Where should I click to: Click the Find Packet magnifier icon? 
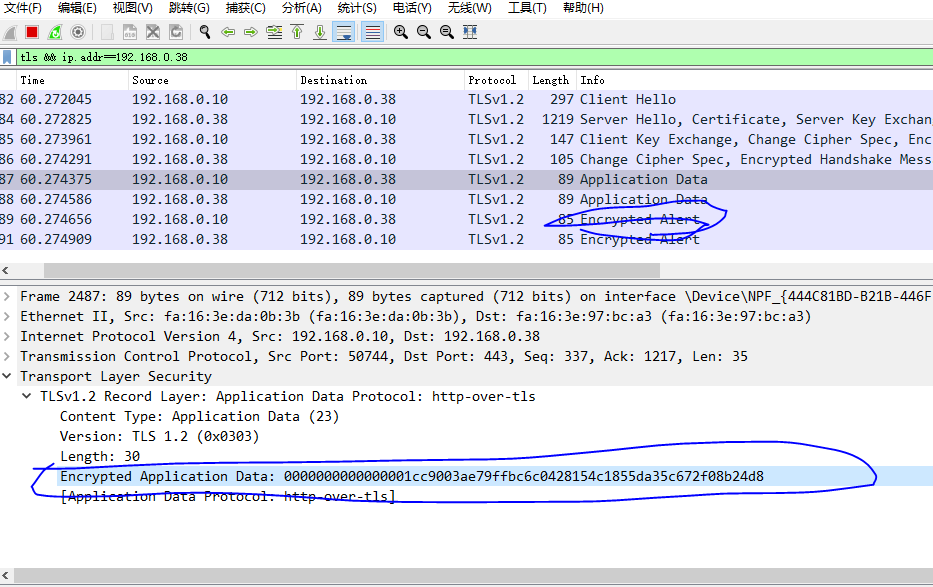point(205,31)
